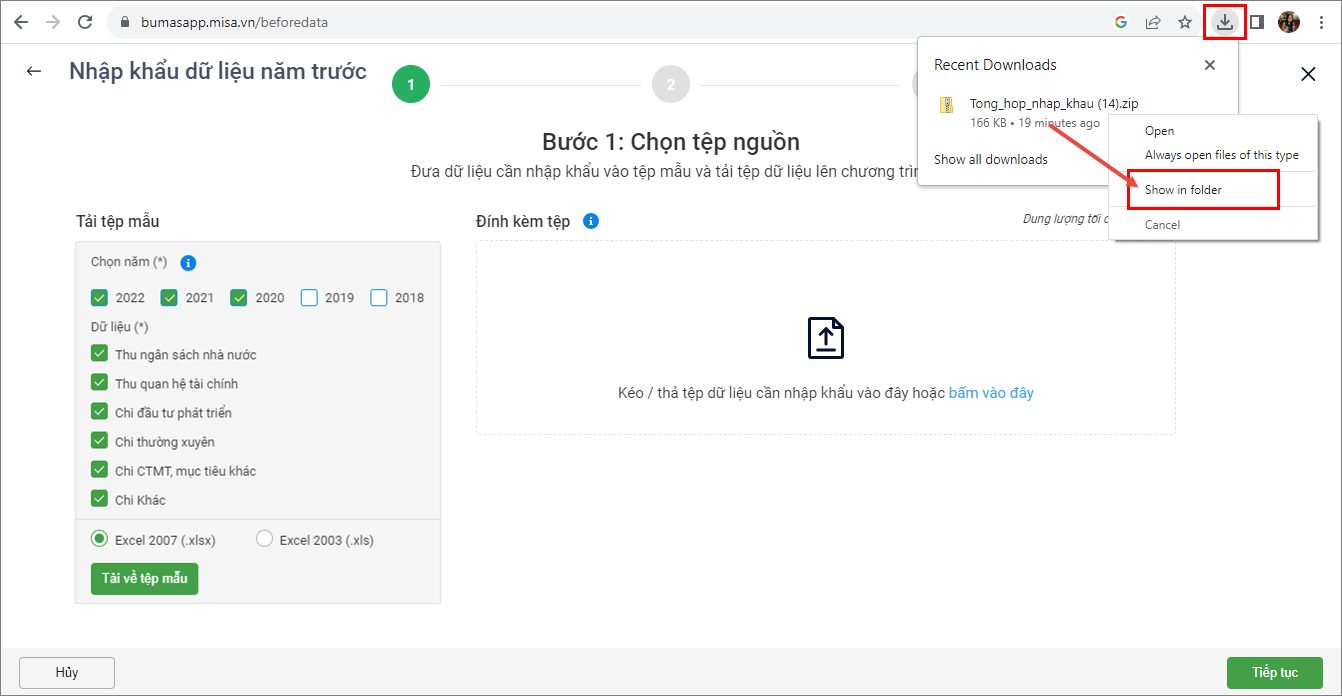Open the user profile avatar
The width and height of the screenshot is (1342, 696).
(1289, 22)
